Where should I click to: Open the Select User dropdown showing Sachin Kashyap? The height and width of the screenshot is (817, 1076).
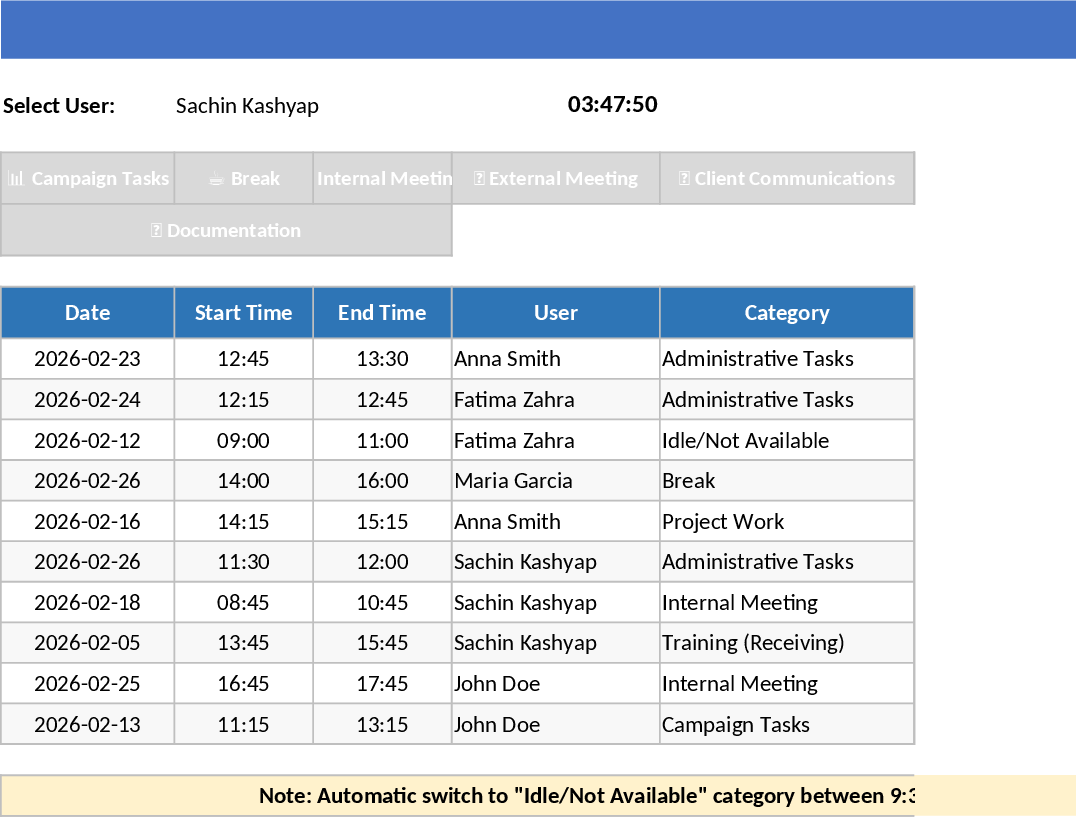[x=247, y=105]
